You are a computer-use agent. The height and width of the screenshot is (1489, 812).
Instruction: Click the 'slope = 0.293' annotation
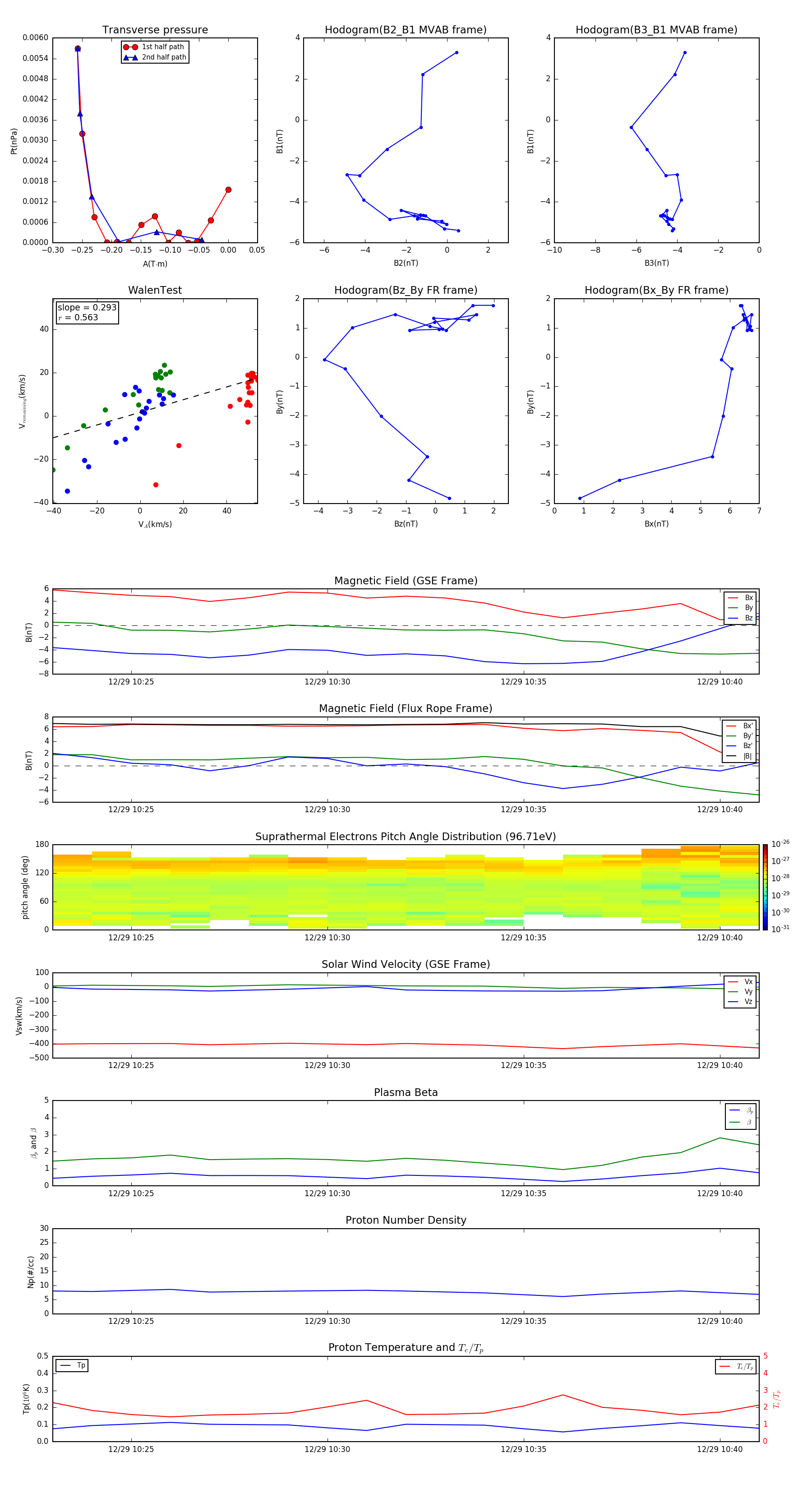[x=87, y=308]
